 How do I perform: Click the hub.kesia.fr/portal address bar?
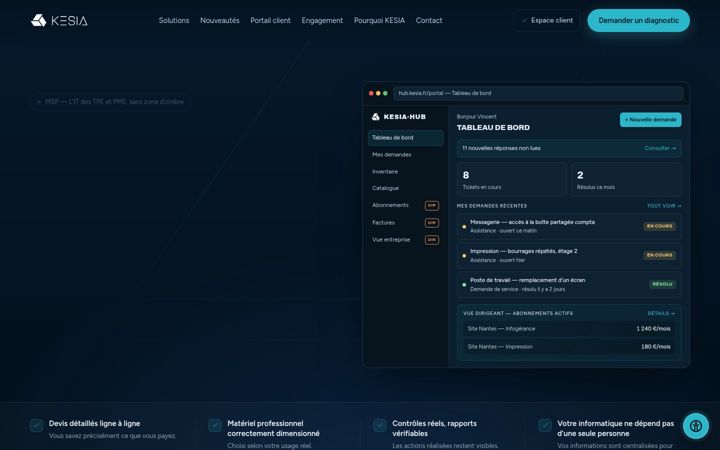click(538, 93)
